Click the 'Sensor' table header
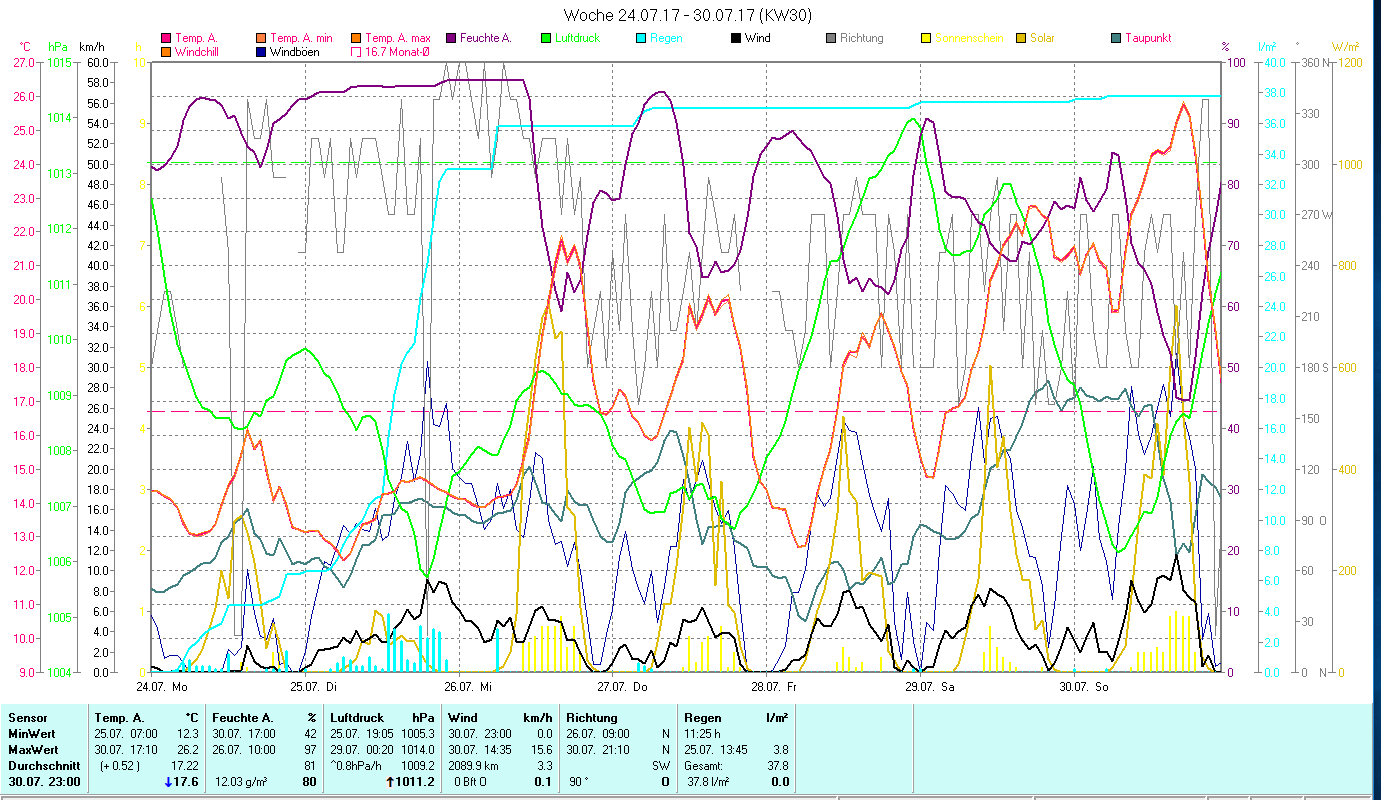 (x=26, y=717)
